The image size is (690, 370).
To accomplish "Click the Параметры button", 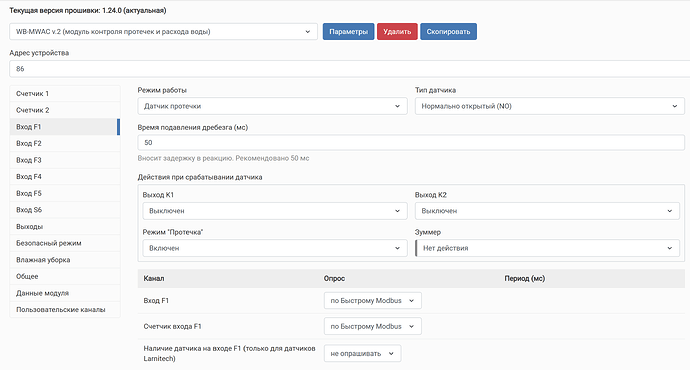I will (x=349, y=32).
